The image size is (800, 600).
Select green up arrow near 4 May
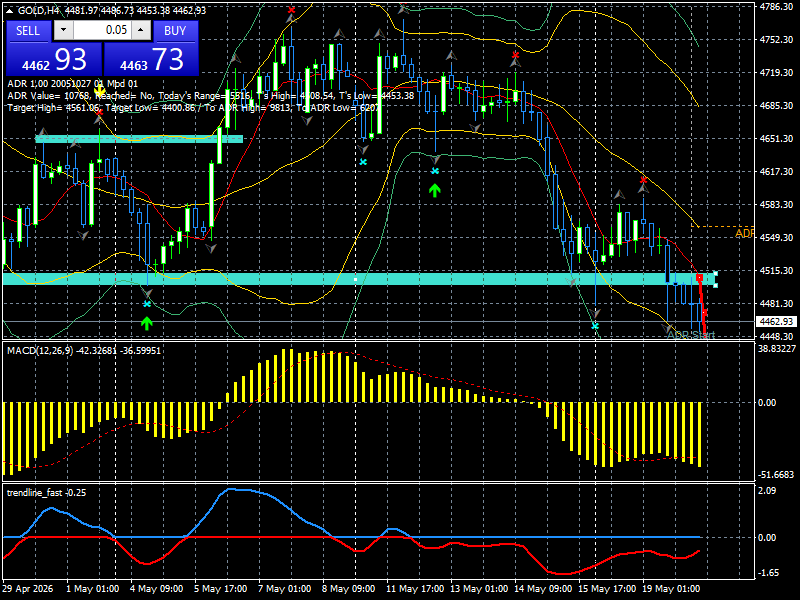click(147, 323)
